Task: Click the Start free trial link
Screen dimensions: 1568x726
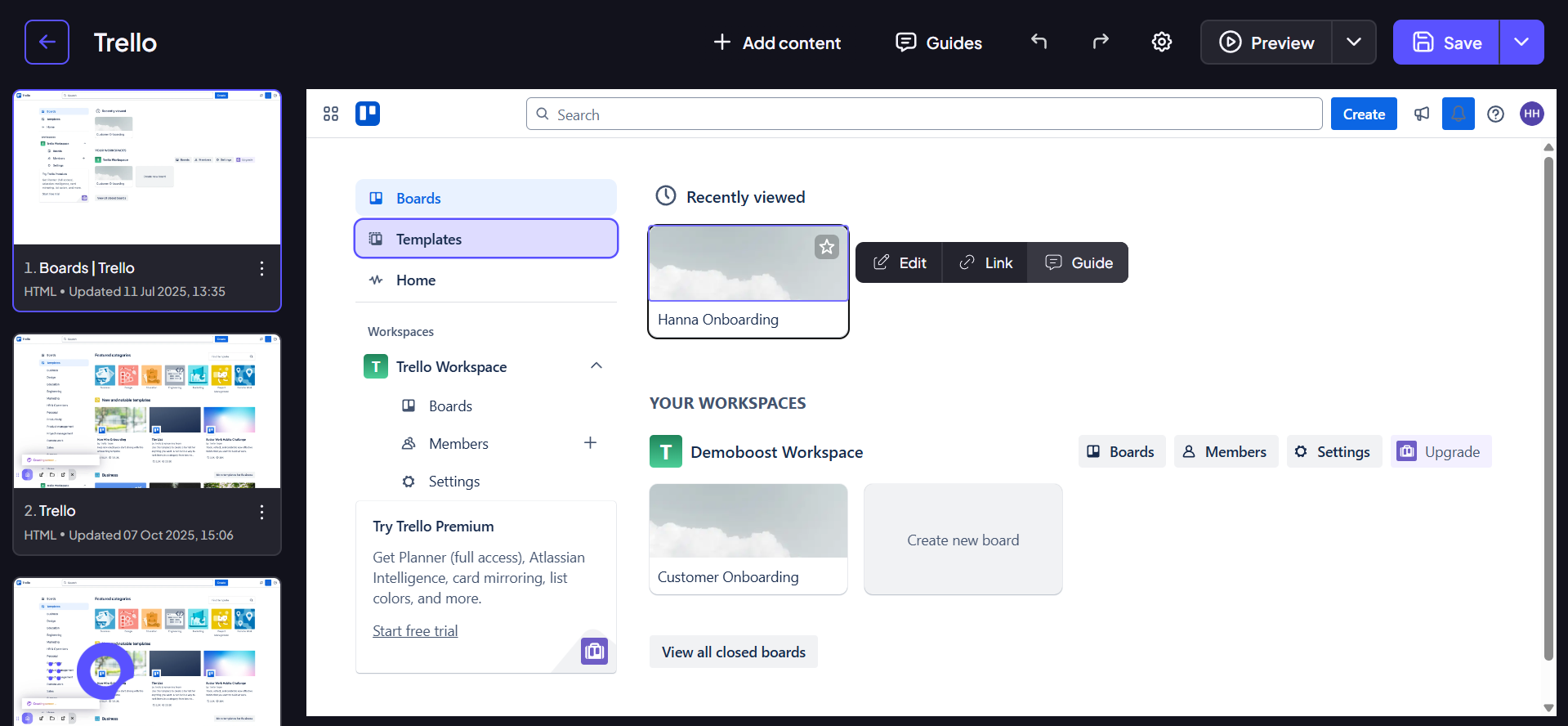Action: 415,630
